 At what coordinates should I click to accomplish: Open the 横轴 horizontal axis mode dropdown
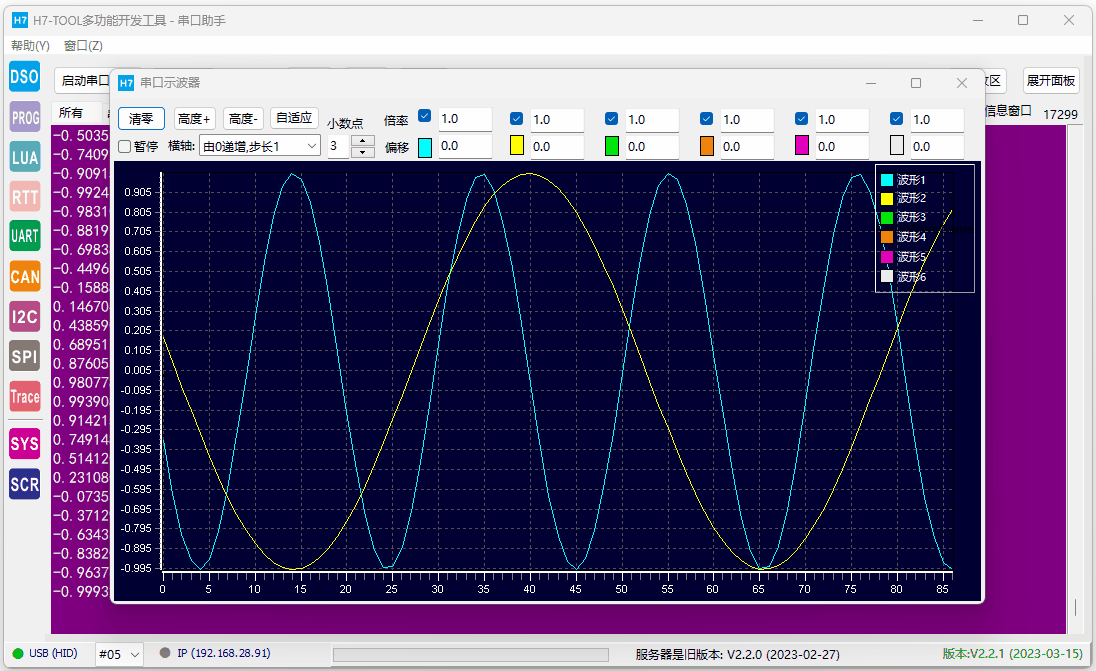point(260,146)
